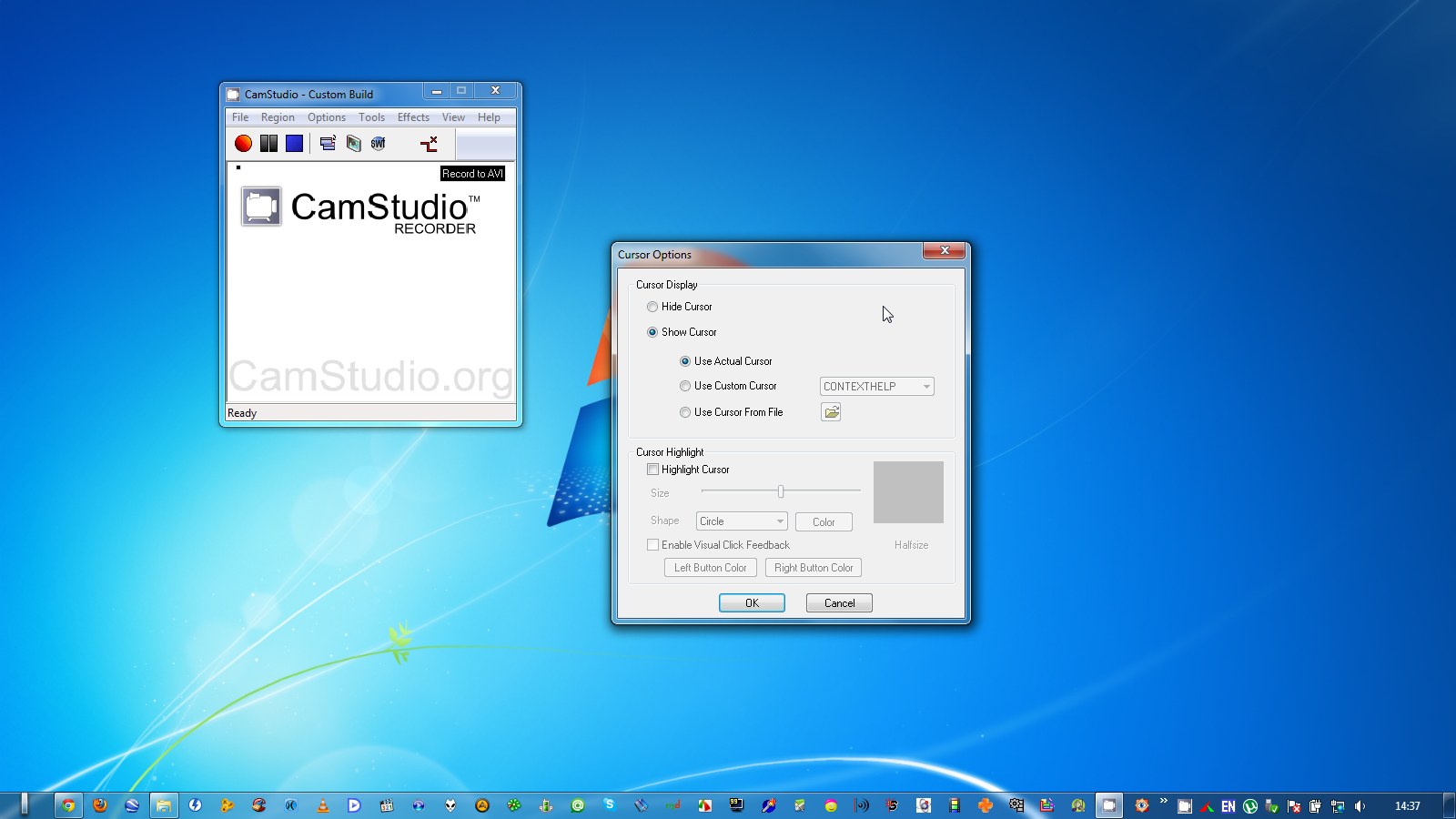Click the blue Stop button
Viewport: 1456px width, 819px height.
(x=294, y=144)
